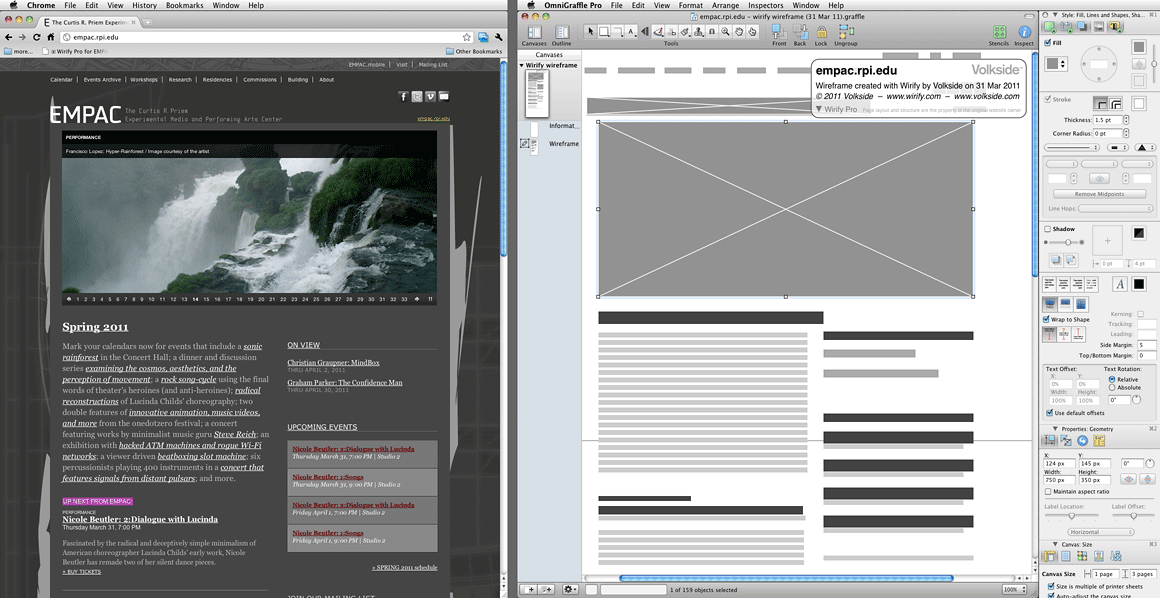
Task: Open Chrome wrench settings menu
Action: point(499,37)
